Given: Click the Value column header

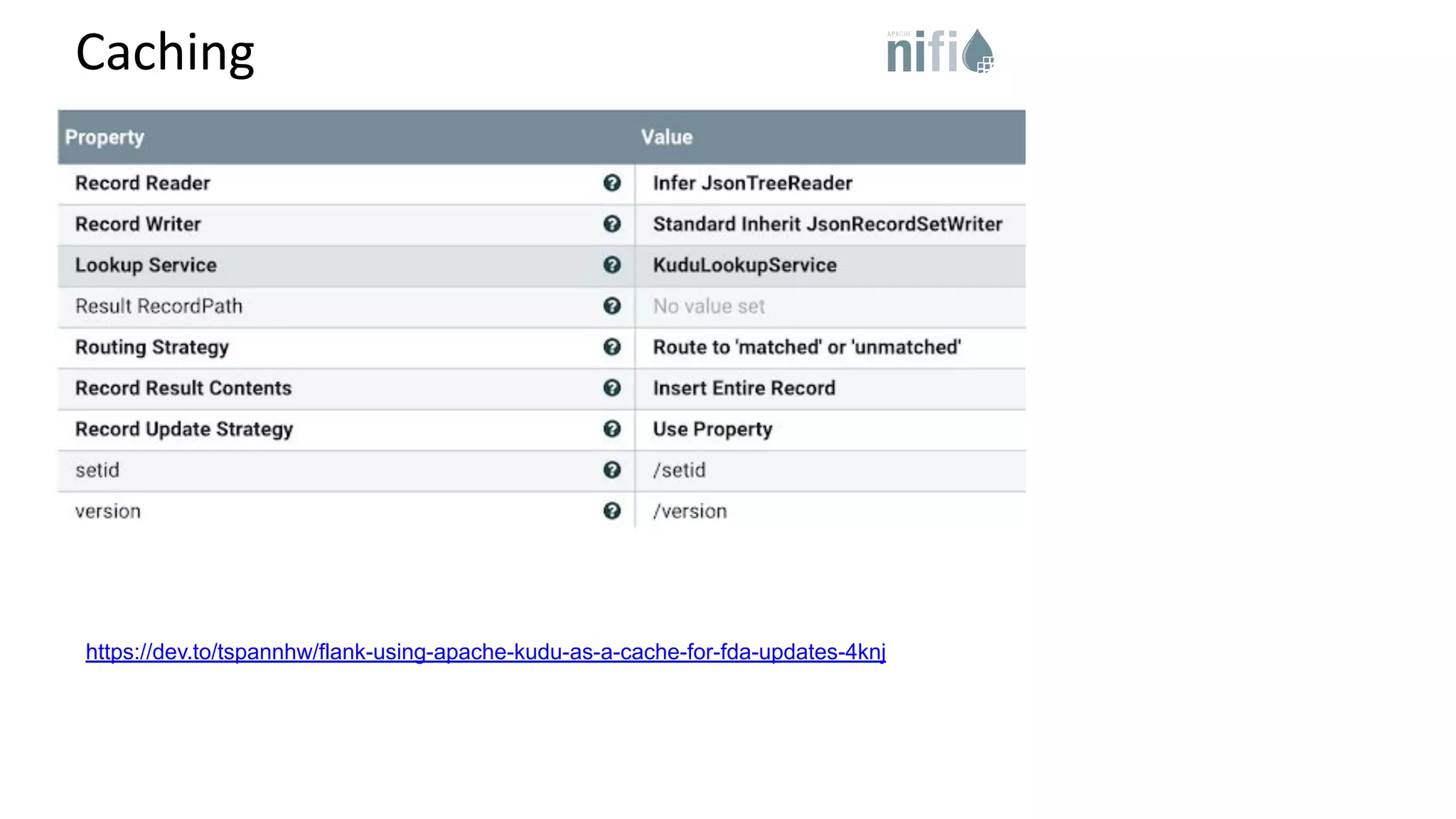Looking at the screenshot, I should [666, 137].
